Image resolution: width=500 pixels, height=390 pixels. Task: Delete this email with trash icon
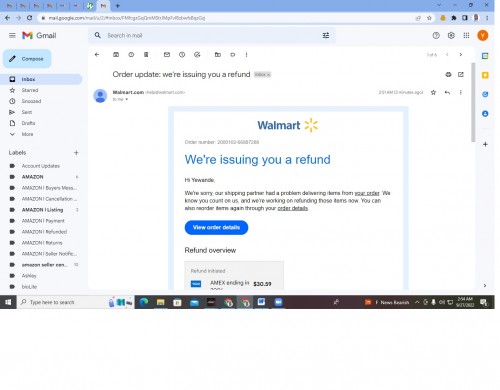[x=146, y=55]
